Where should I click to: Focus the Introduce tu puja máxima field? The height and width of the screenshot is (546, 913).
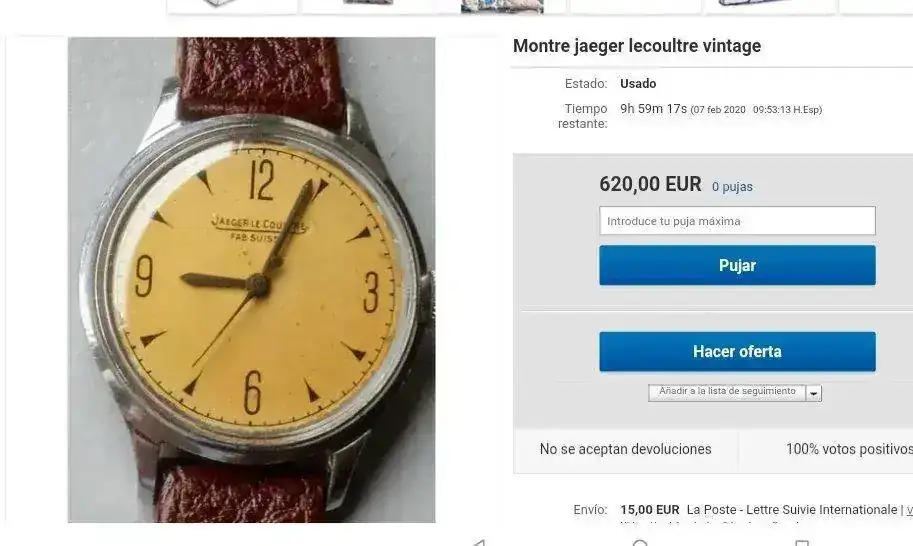click(x=737, y=221)
